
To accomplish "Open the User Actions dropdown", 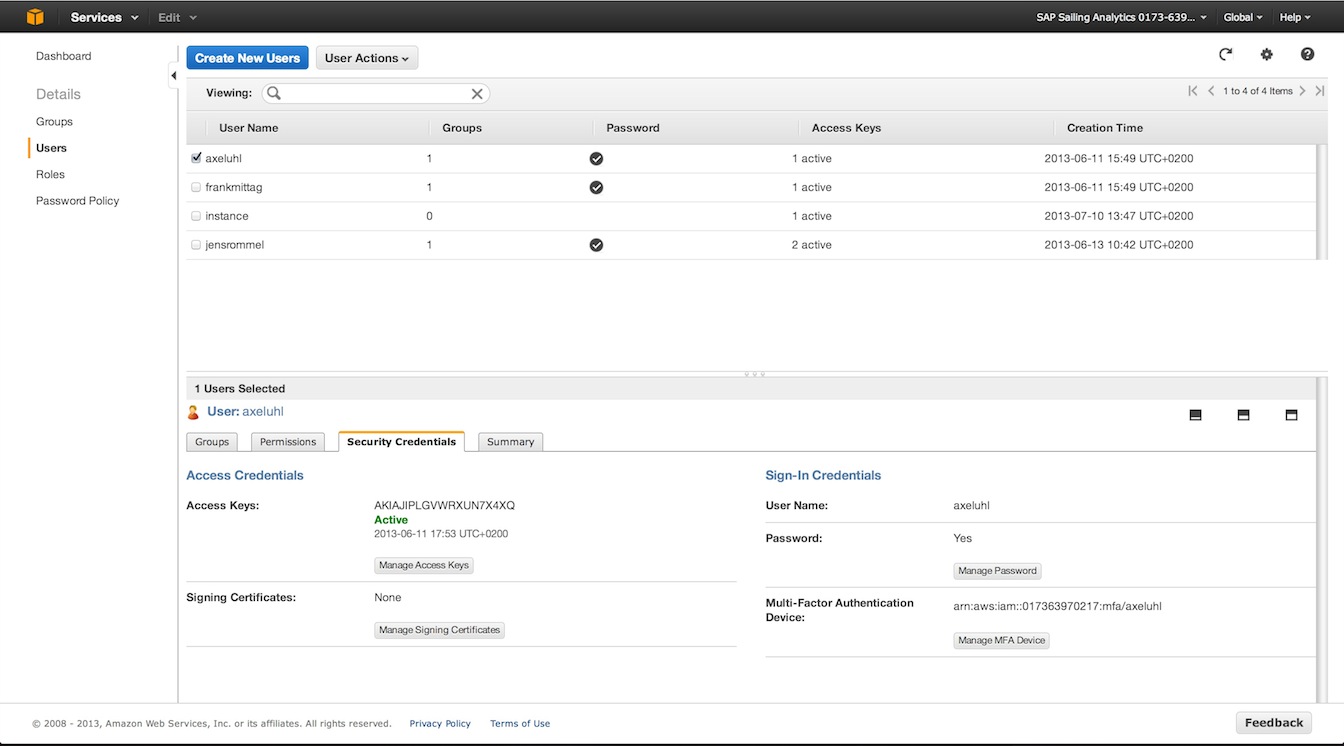I will [x=366, y=58].
